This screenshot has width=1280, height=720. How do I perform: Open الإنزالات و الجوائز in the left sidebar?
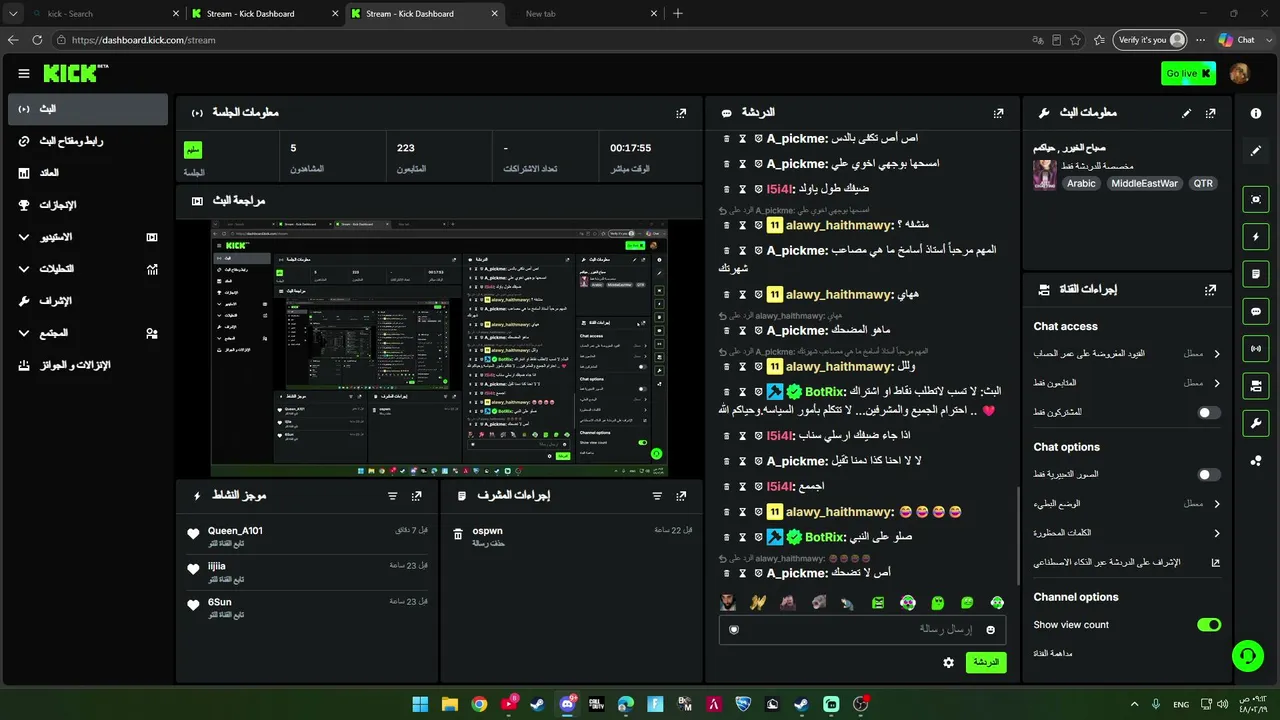coord(88,365)
